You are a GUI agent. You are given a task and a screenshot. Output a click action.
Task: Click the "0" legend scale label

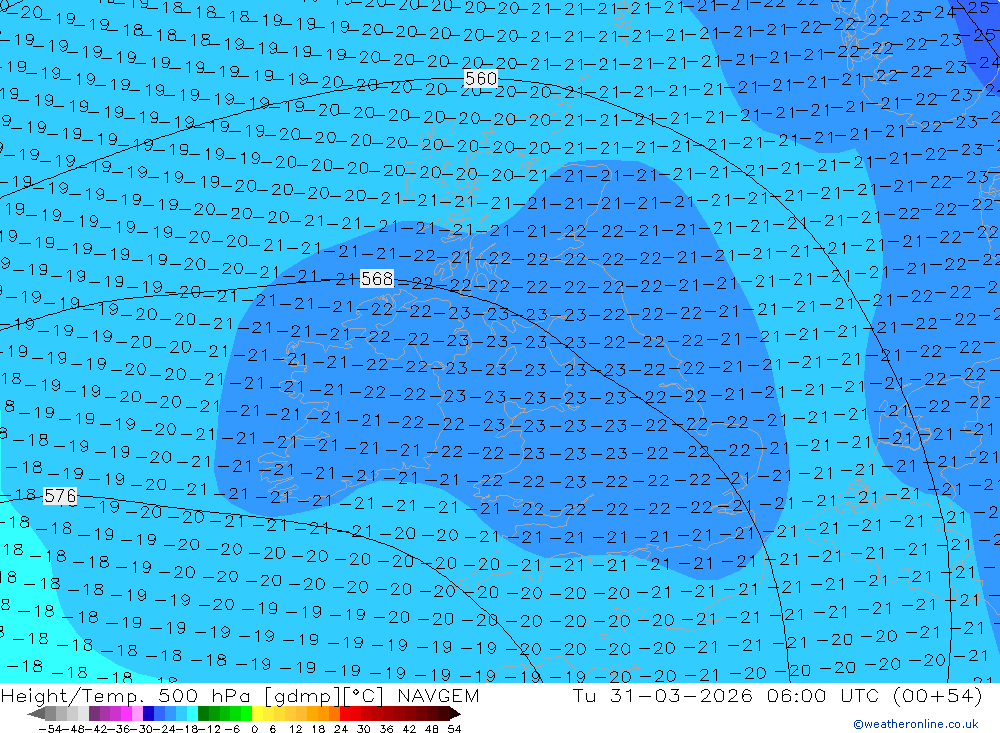254,729
